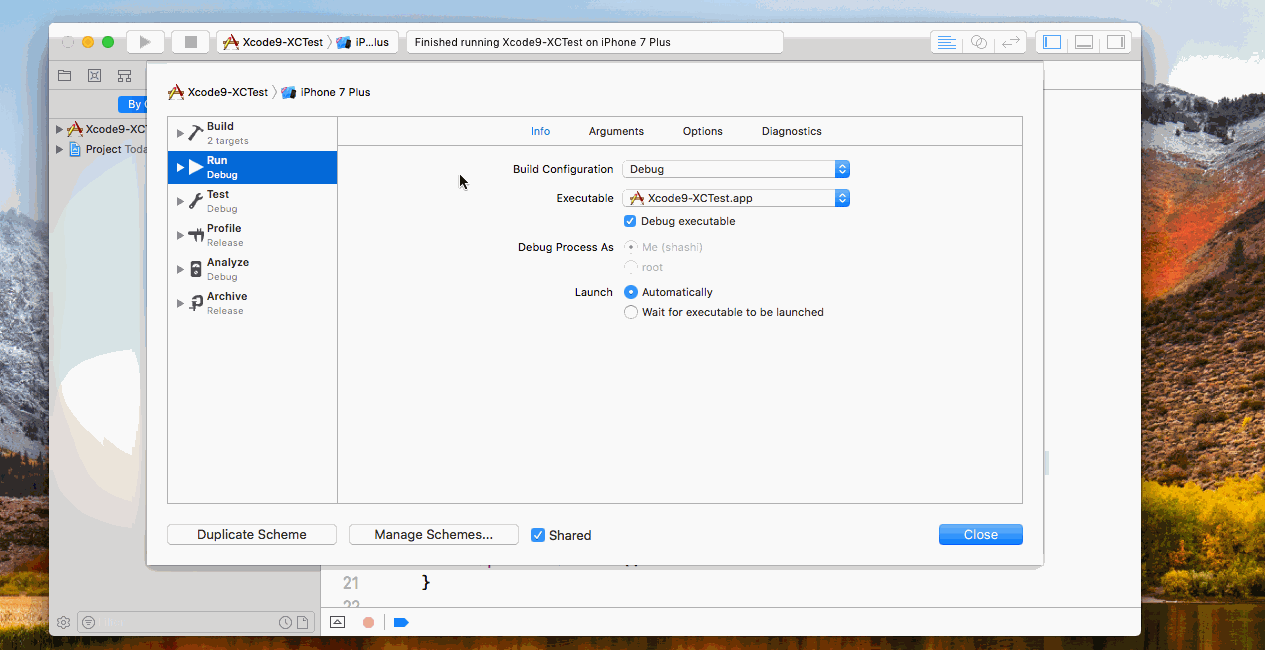Viewport: 1265px width, 650px height.
Task: Show the standard editor
Action: coord(945,42)
